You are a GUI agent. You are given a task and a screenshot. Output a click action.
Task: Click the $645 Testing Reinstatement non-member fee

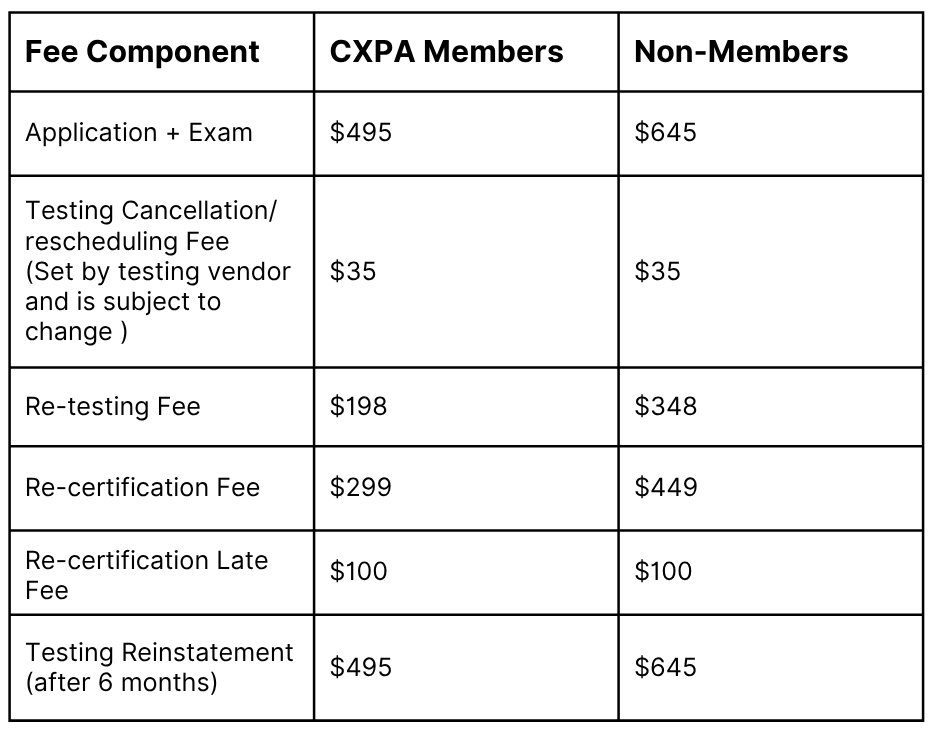tap(665, 667)
